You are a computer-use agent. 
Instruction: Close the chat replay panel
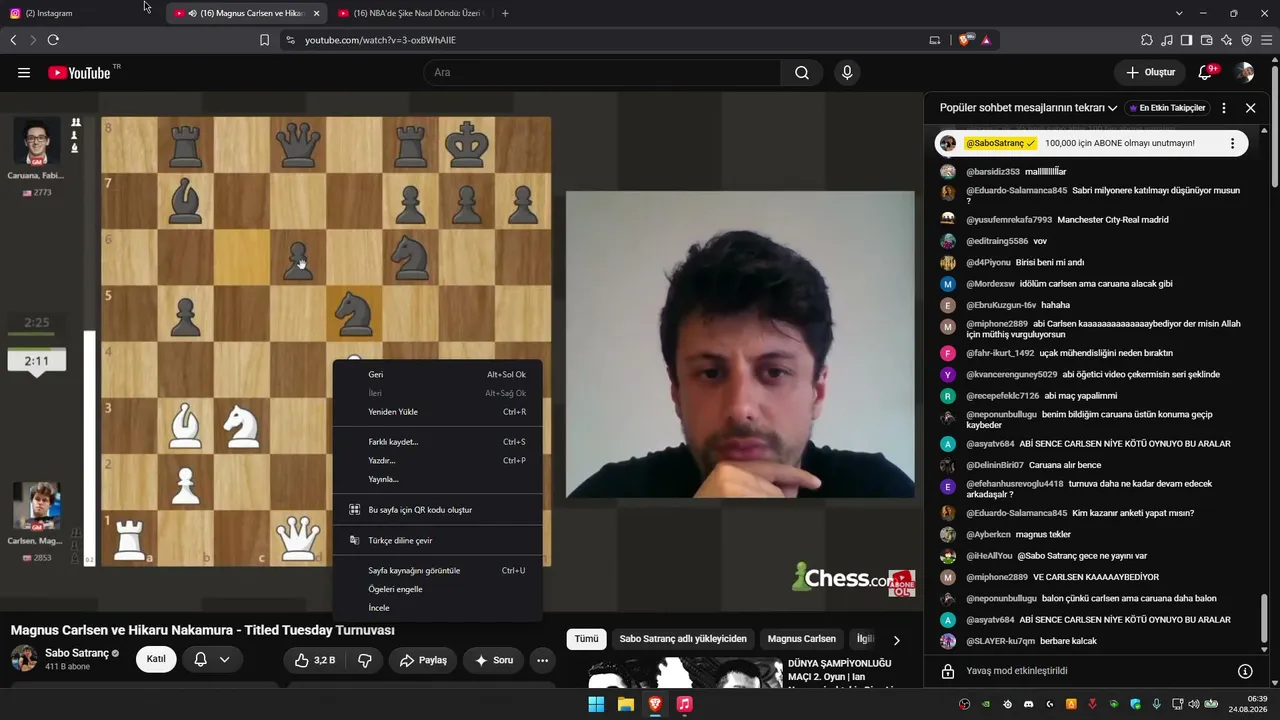point(1250,108)
